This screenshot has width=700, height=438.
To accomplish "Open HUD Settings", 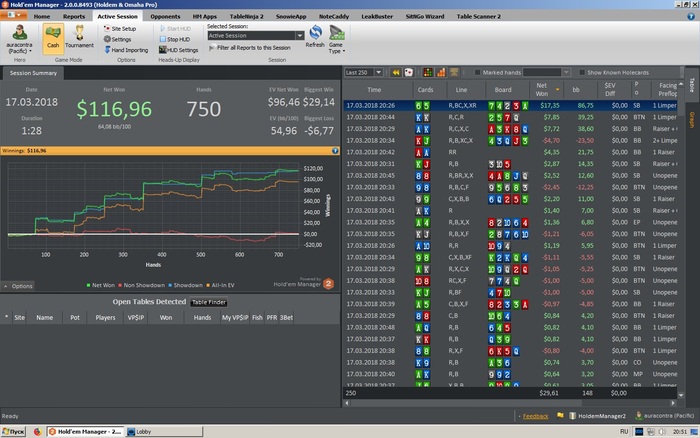I will click(179, 50).
